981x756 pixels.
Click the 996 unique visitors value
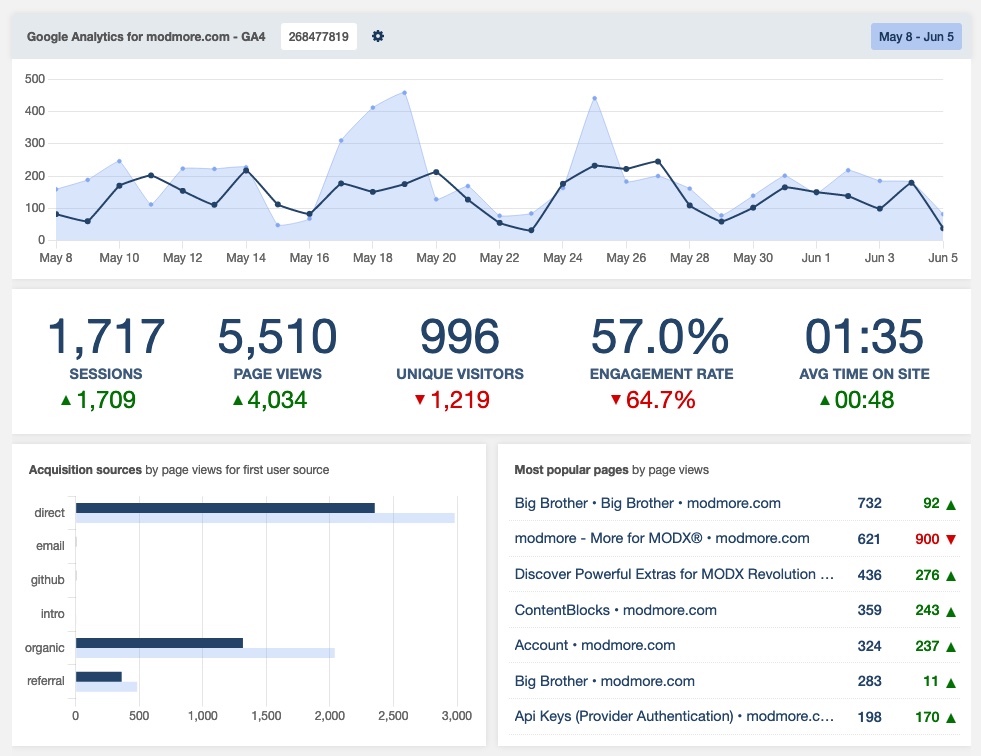460,337
